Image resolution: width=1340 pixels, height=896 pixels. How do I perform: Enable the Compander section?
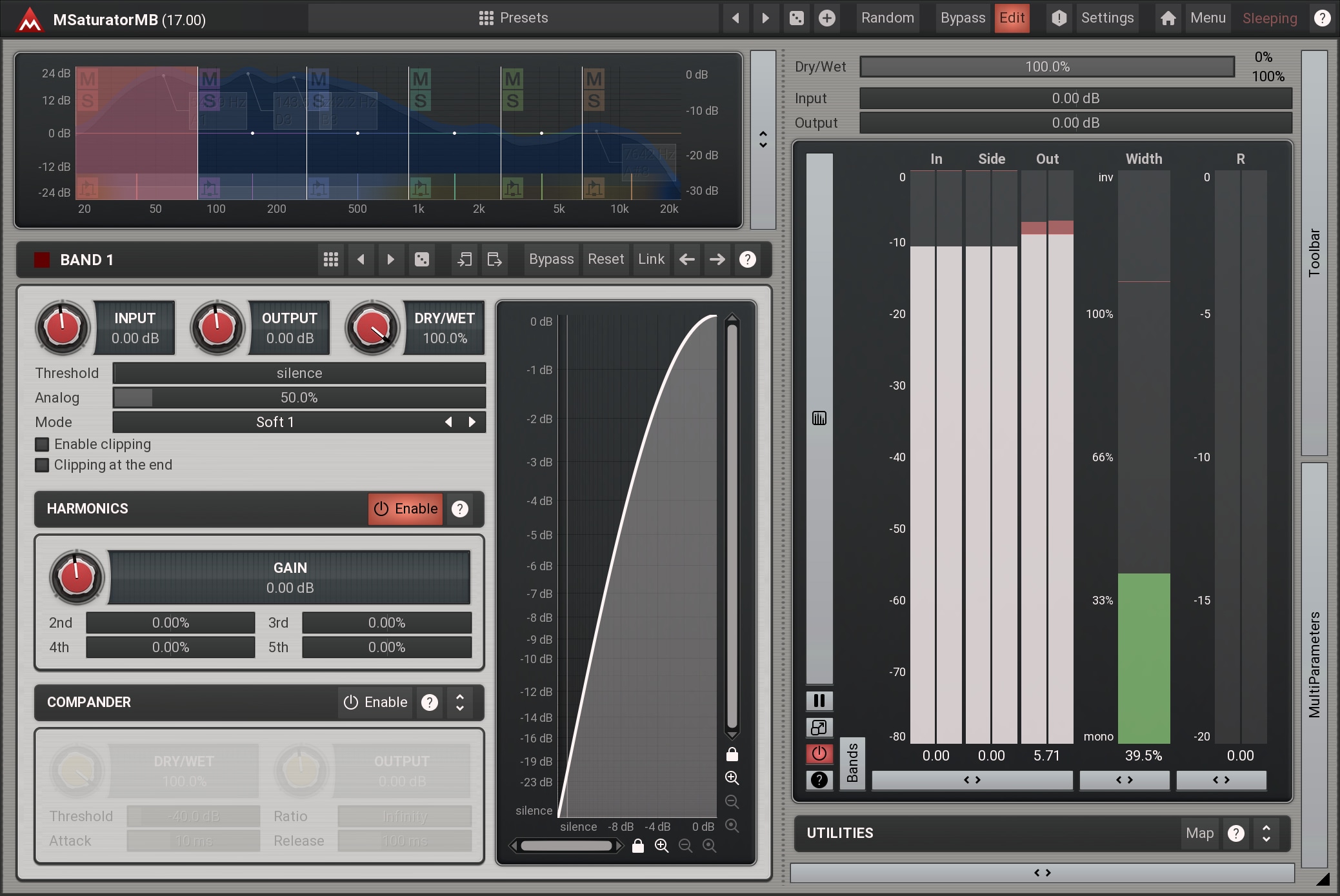pyautogui.click(x=375, y=702)
